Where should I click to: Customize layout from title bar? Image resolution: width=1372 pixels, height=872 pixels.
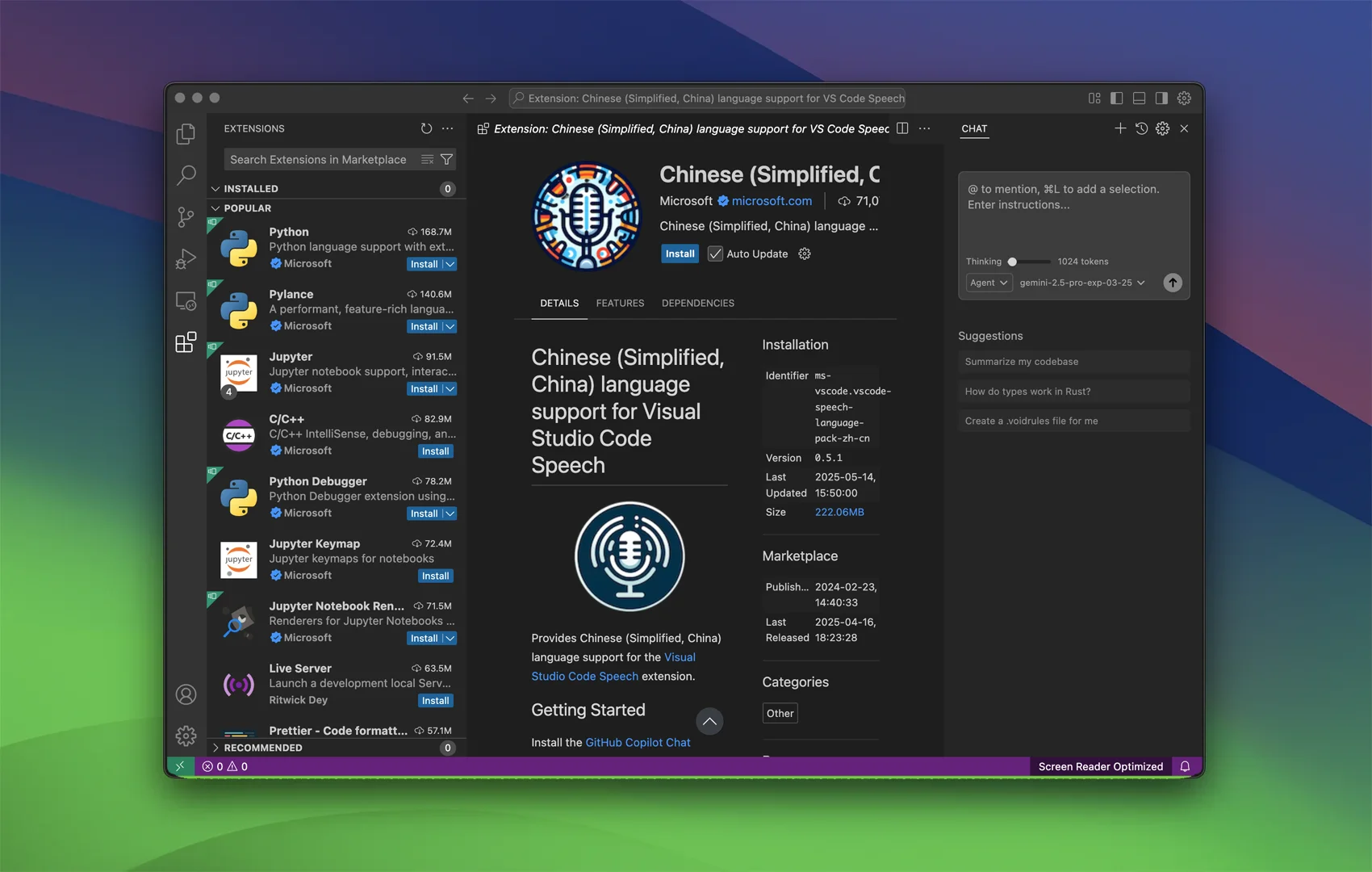click(x=1094, y=99)
